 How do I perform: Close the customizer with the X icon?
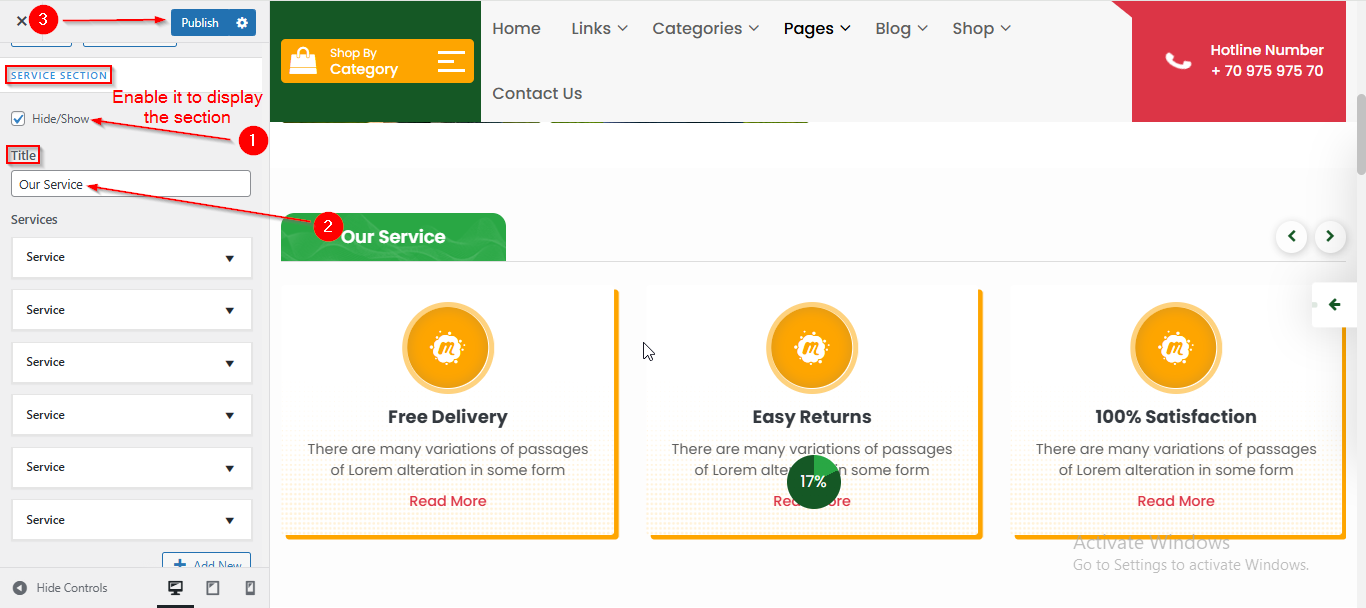[x=21, y=21]
